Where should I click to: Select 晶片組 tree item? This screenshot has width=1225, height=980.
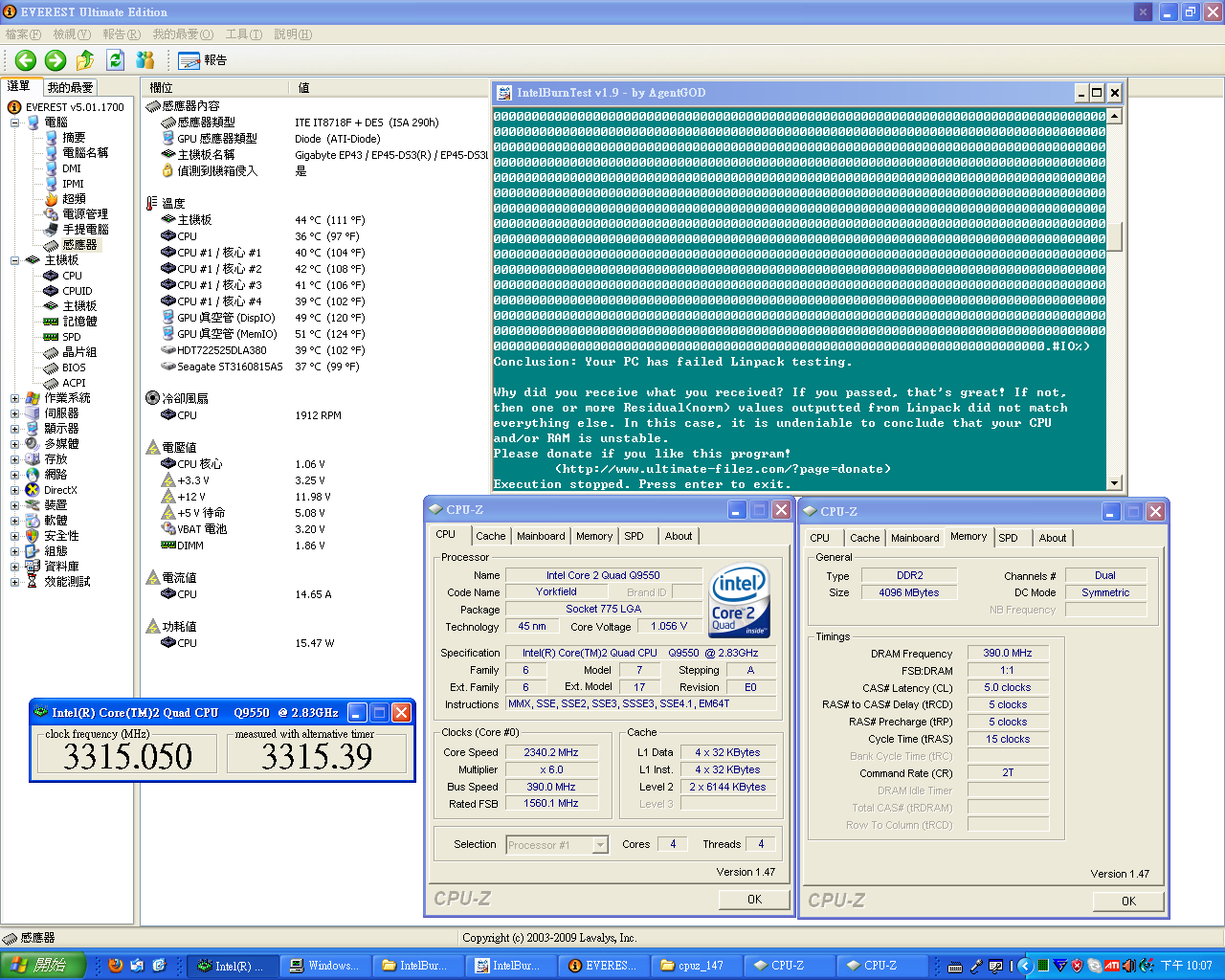(79, 352)
